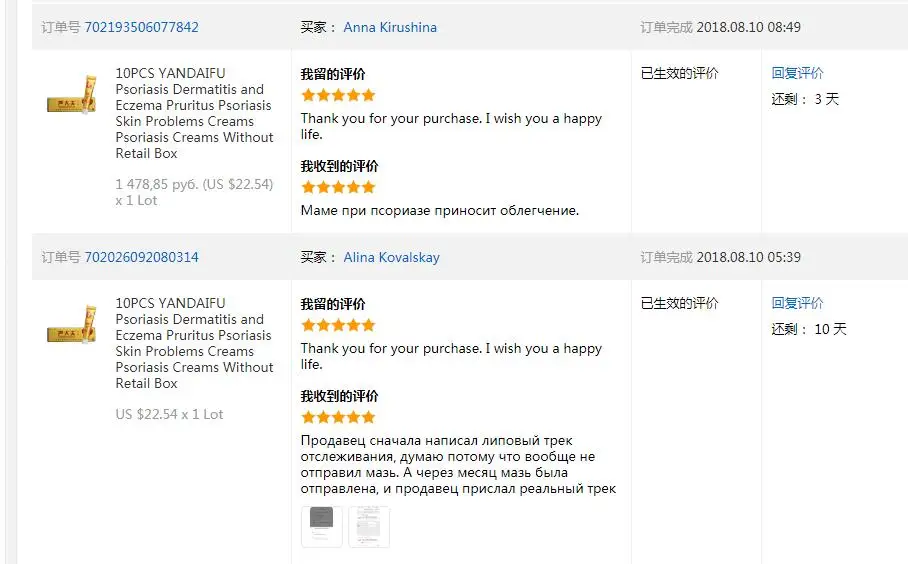Open buyer Alina Kovalskay's profile
This screenshot has height=564, width=908.
[x=391, y=257]
